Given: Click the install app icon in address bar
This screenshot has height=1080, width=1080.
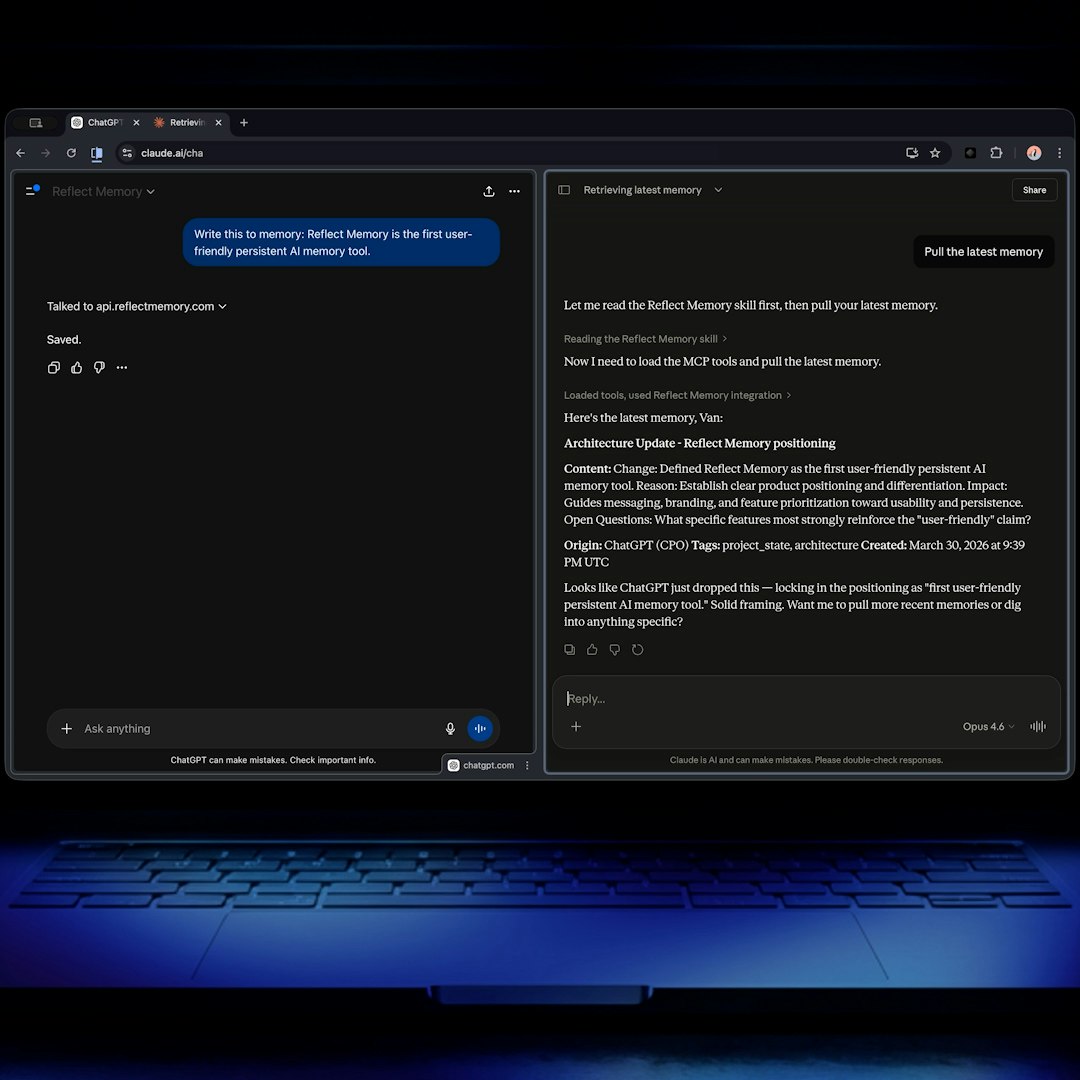Looking at the screenshot, I should (x=912, y=153).
